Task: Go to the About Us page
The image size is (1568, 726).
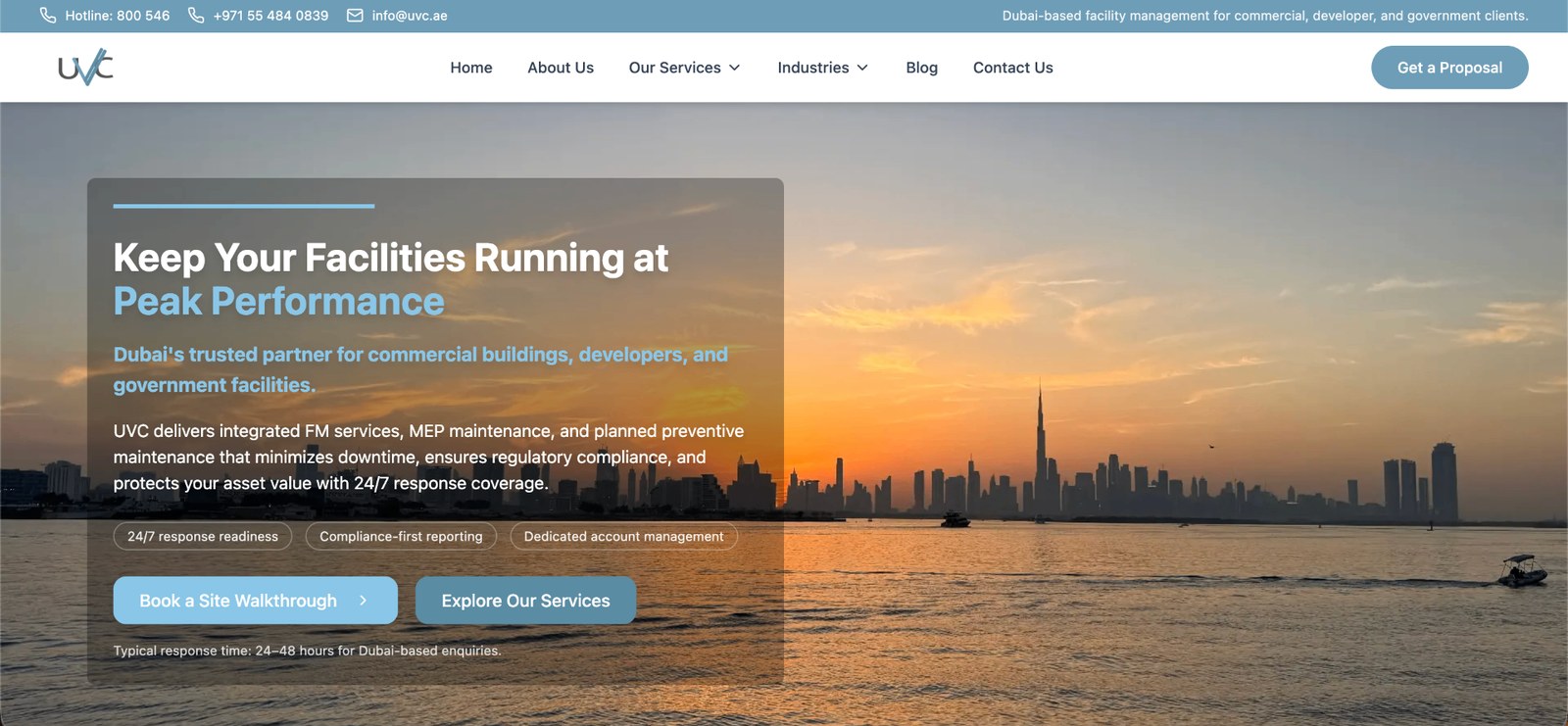Action: (561, 68)
